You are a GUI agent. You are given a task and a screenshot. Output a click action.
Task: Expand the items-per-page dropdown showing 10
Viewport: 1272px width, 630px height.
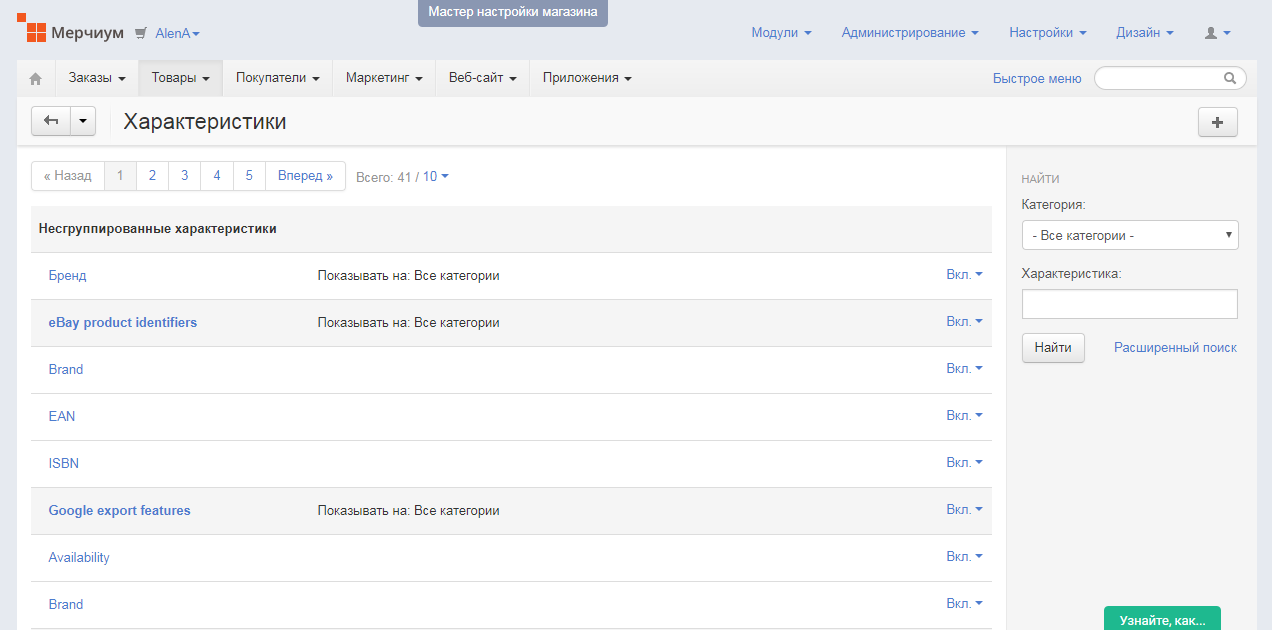(436, 177)
